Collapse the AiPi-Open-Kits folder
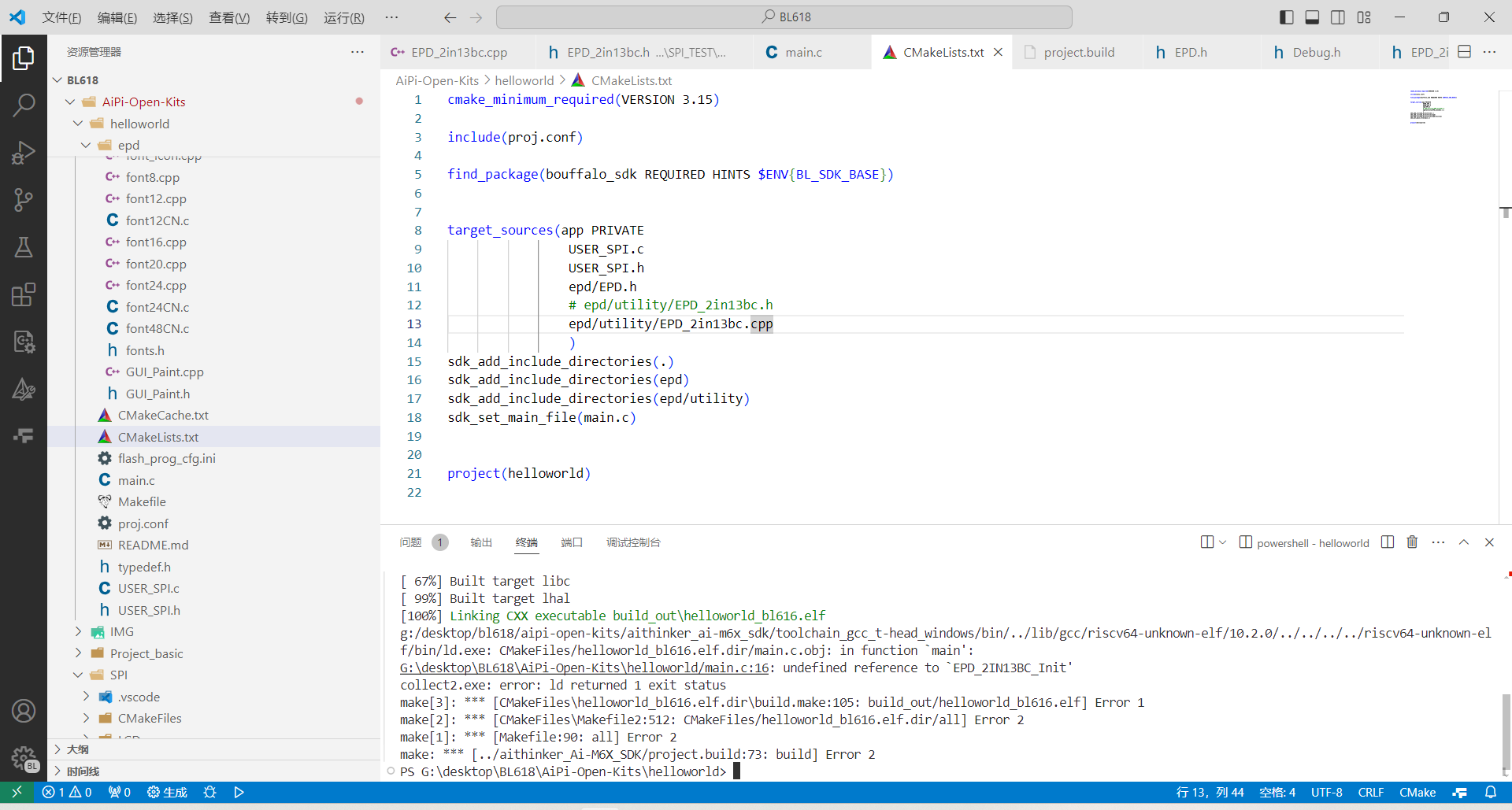The height and width of the screenshot is (810, 1512). click(70, 102)
